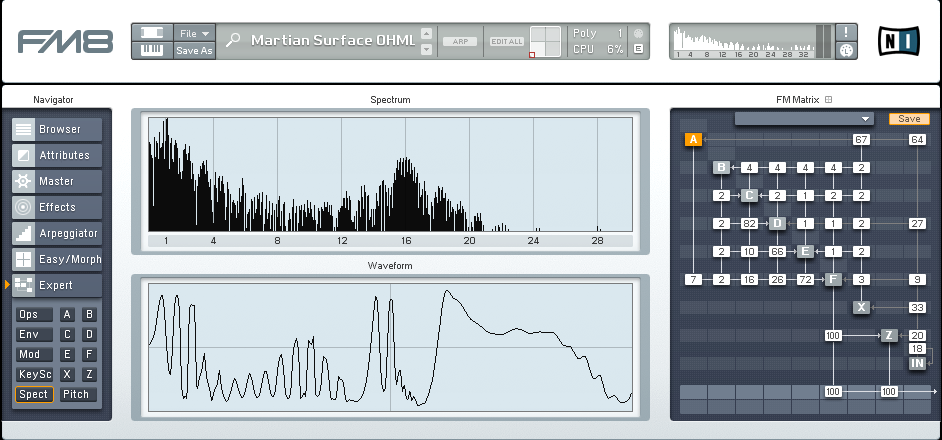This screenshot has height=440, width=942.
Task: Expand the FM Matrix preset dropdown
Action: 805,118
